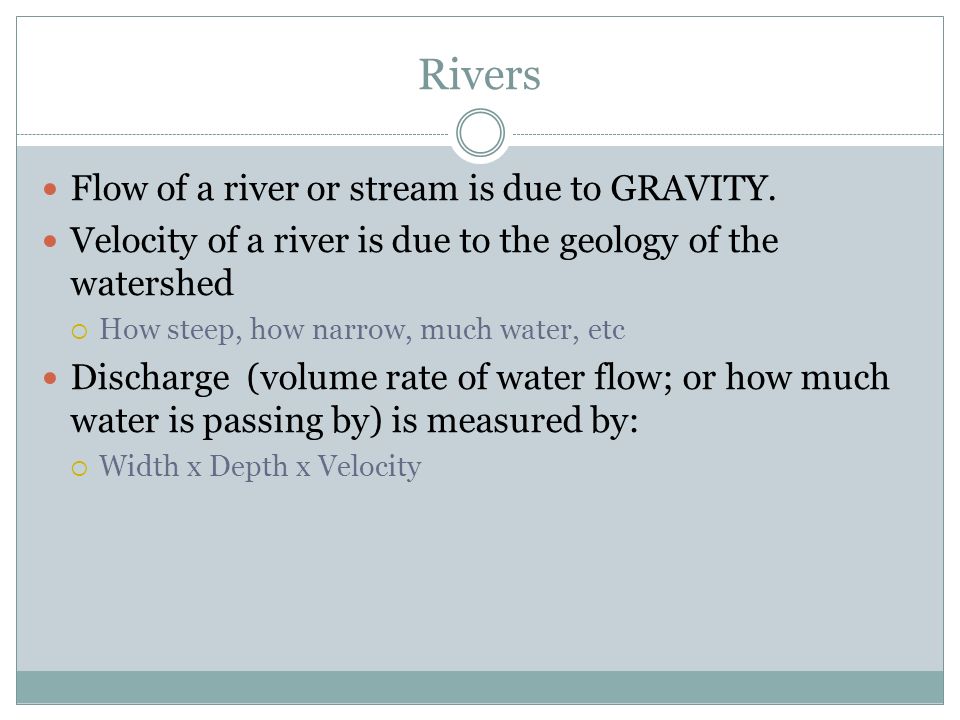Click the word geology in second bullet

point(618,242)
